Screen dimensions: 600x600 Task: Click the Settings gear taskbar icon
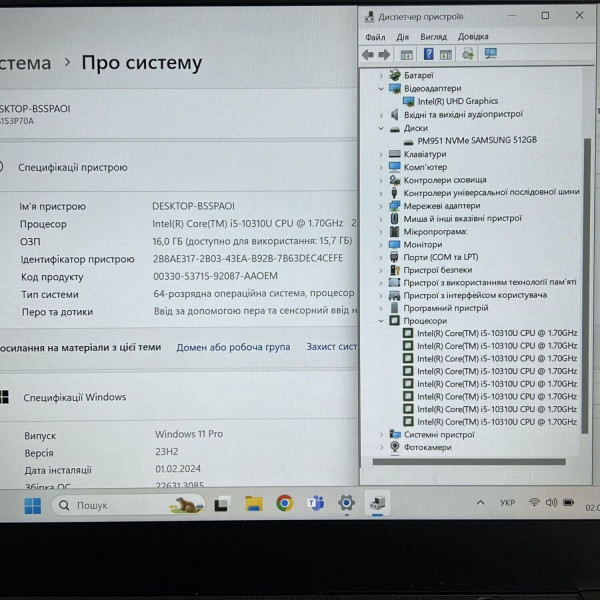coord(346,503)
